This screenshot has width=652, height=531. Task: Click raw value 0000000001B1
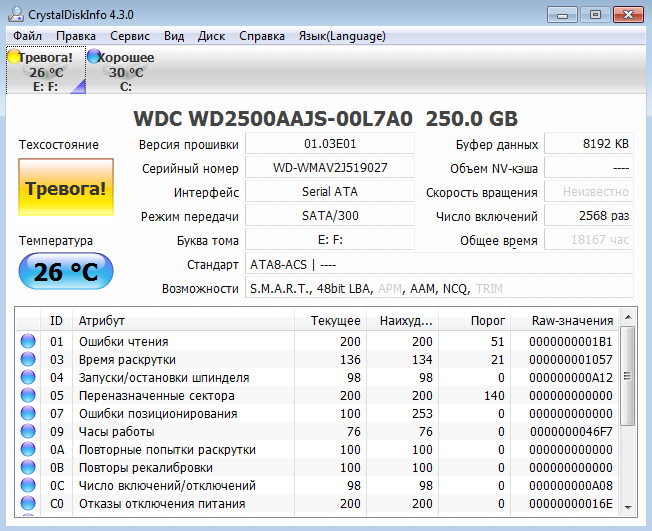click(x=570, y=341)
